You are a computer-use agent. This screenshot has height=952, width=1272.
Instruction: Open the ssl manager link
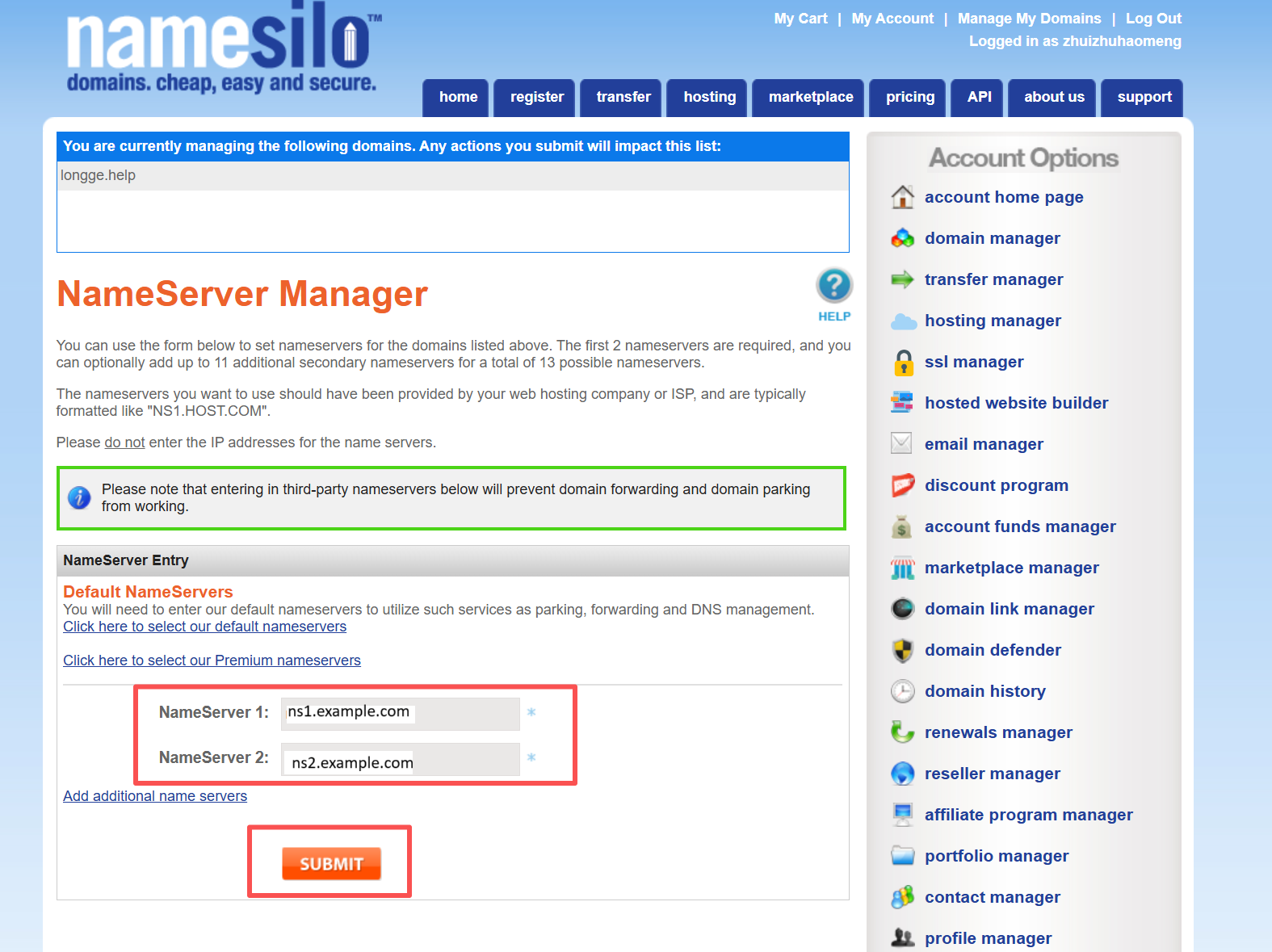(x=974, y=362)
